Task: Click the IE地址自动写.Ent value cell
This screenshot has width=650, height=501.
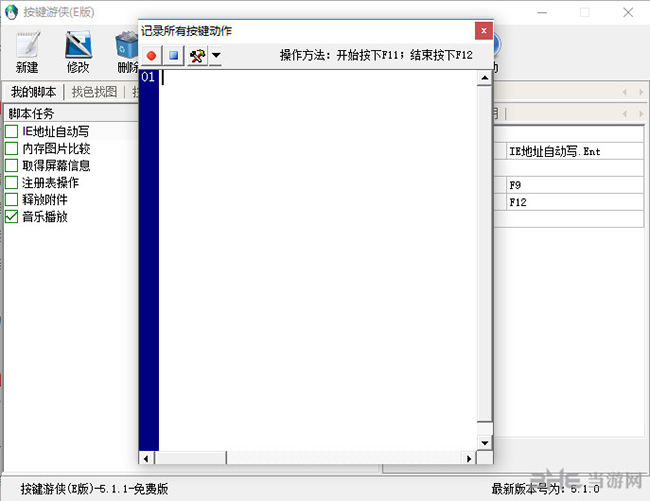Action: [x=575, y=151]
